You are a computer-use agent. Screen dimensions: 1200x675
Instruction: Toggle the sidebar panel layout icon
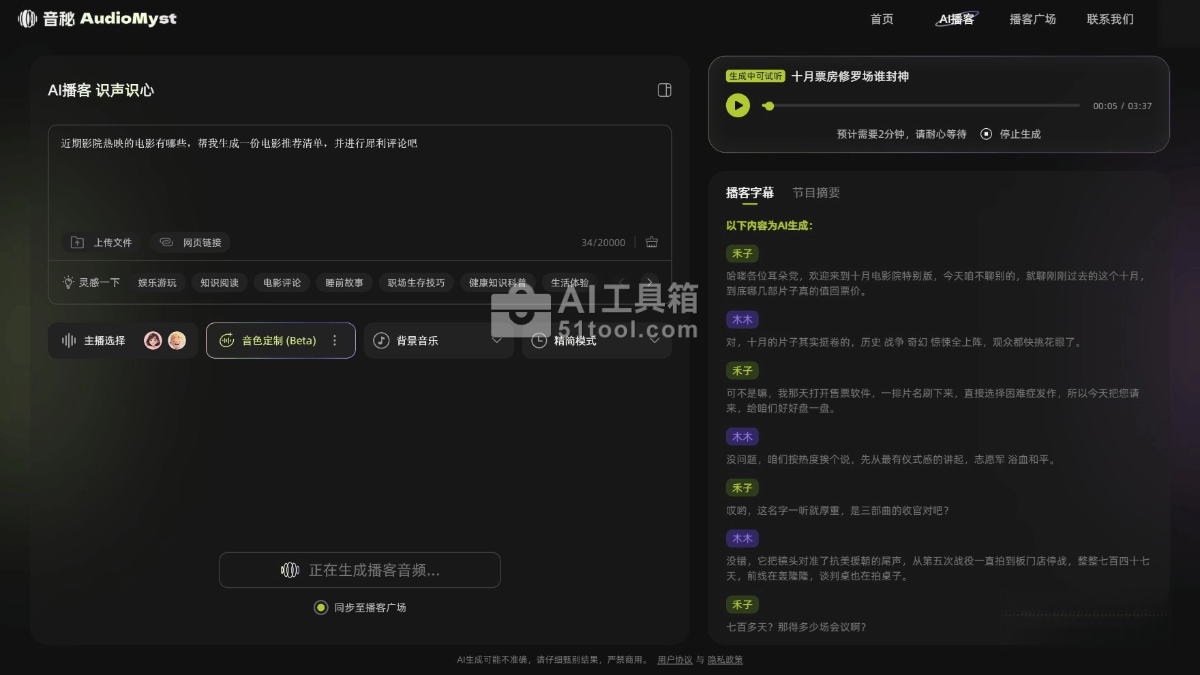[664, 90]
